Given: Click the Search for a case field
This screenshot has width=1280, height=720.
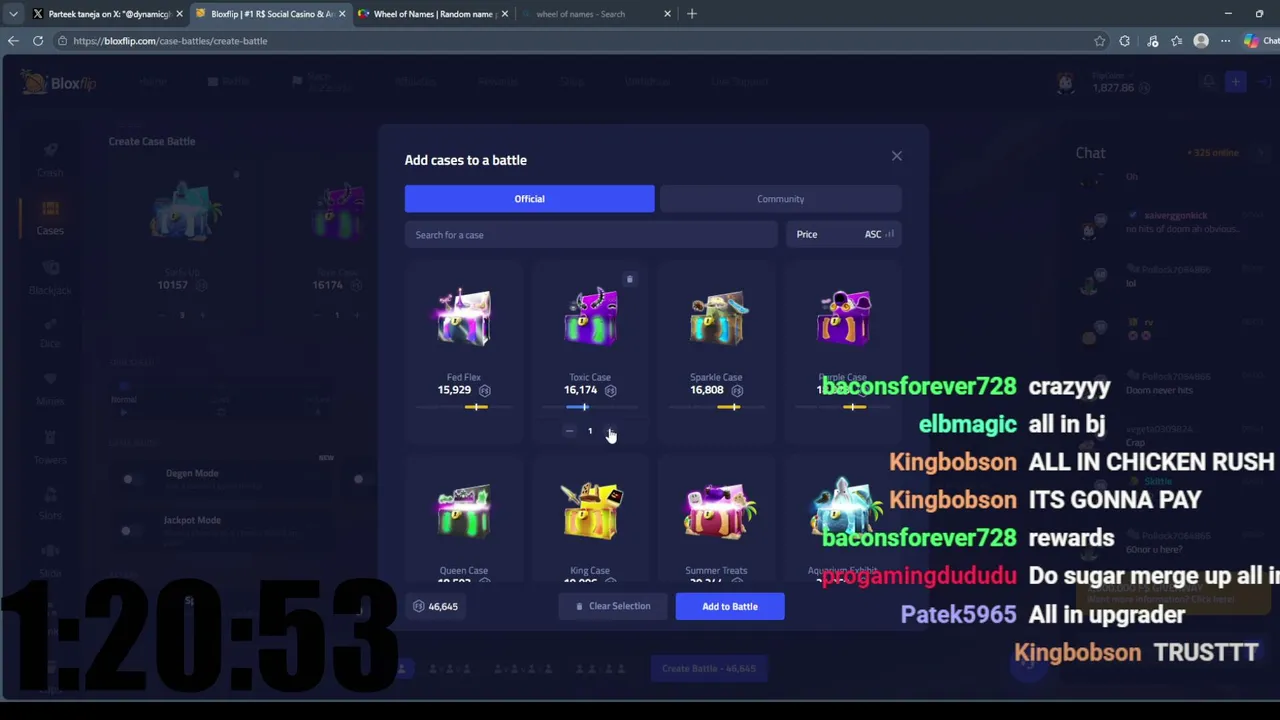Looking at the screenshot, I should point(591,235).
